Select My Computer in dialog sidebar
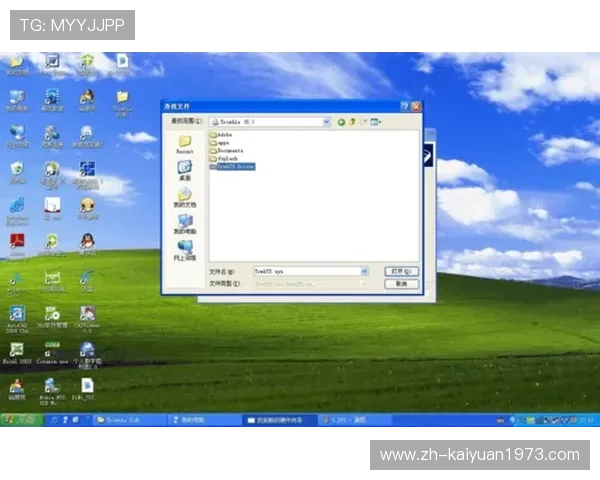Image resolution: width=600 pixels, height=480 pixels. pyautogui.click(x=185, y=224)
